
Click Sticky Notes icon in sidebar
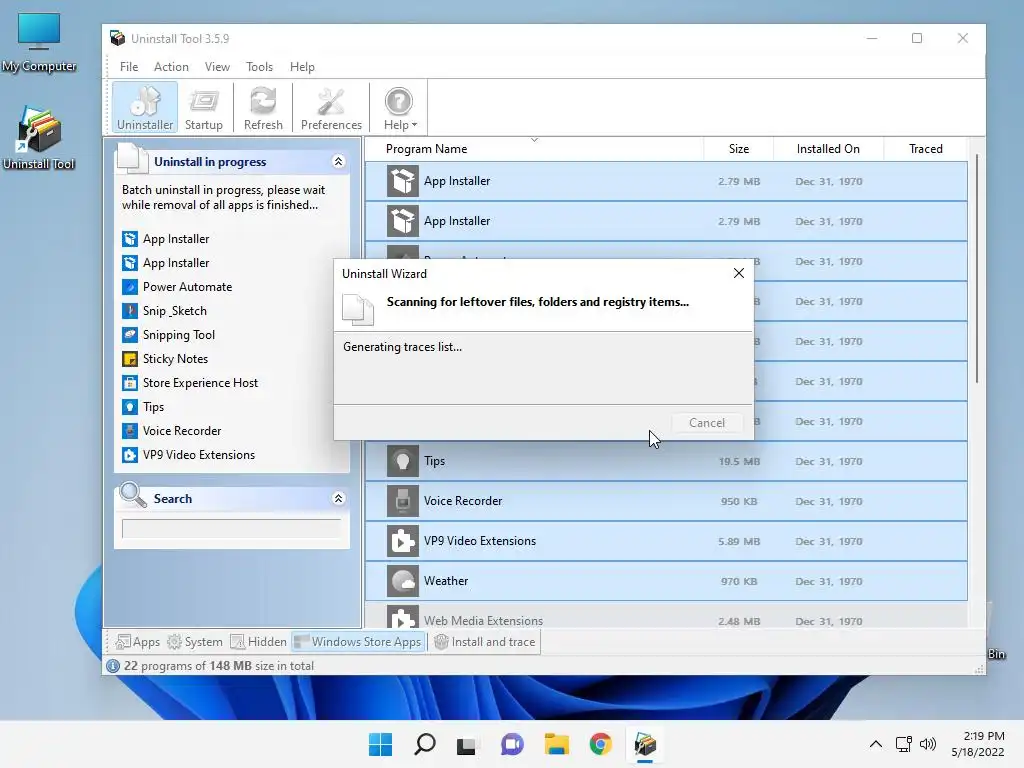[130, 359]
